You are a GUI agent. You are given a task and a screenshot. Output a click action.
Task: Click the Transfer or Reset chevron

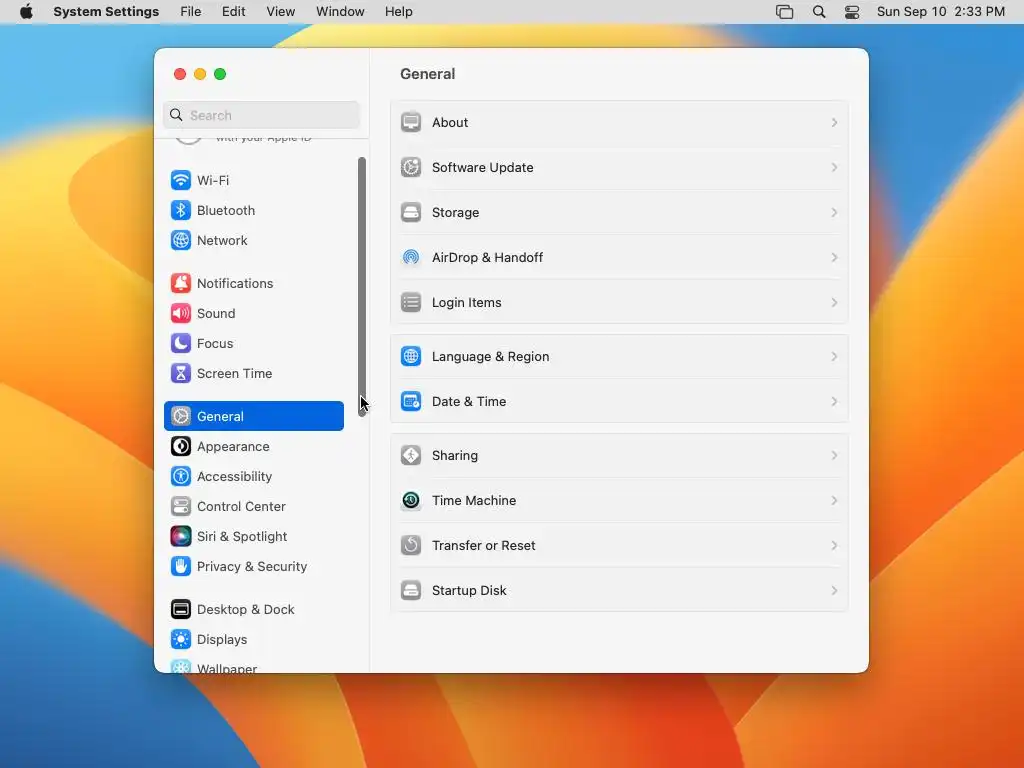(834, 545)
